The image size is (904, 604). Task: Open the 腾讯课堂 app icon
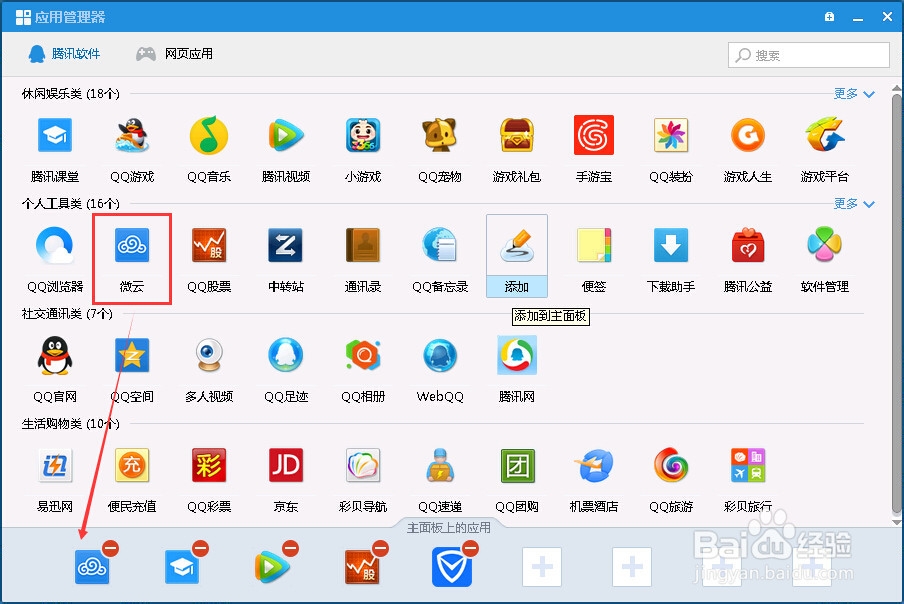pyautogui.click(x=55, y=135)
